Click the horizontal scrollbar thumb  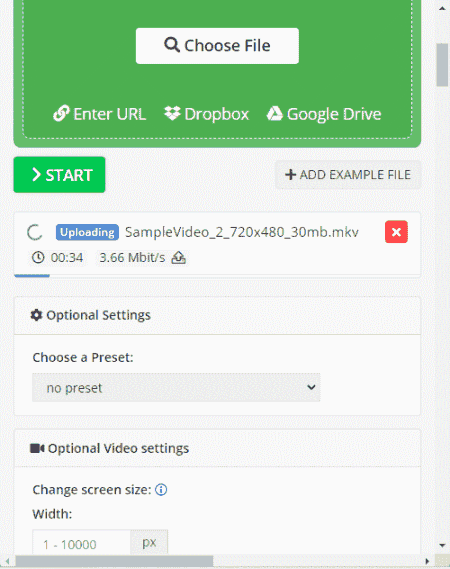(114, 561)
